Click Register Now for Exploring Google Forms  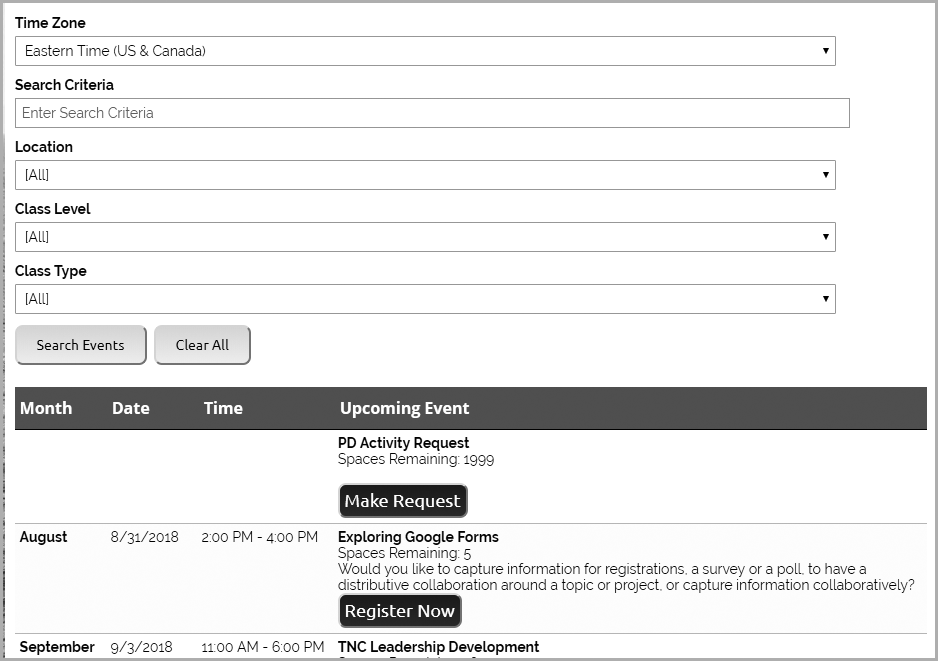pyautogui.click(x=400, y=610)
